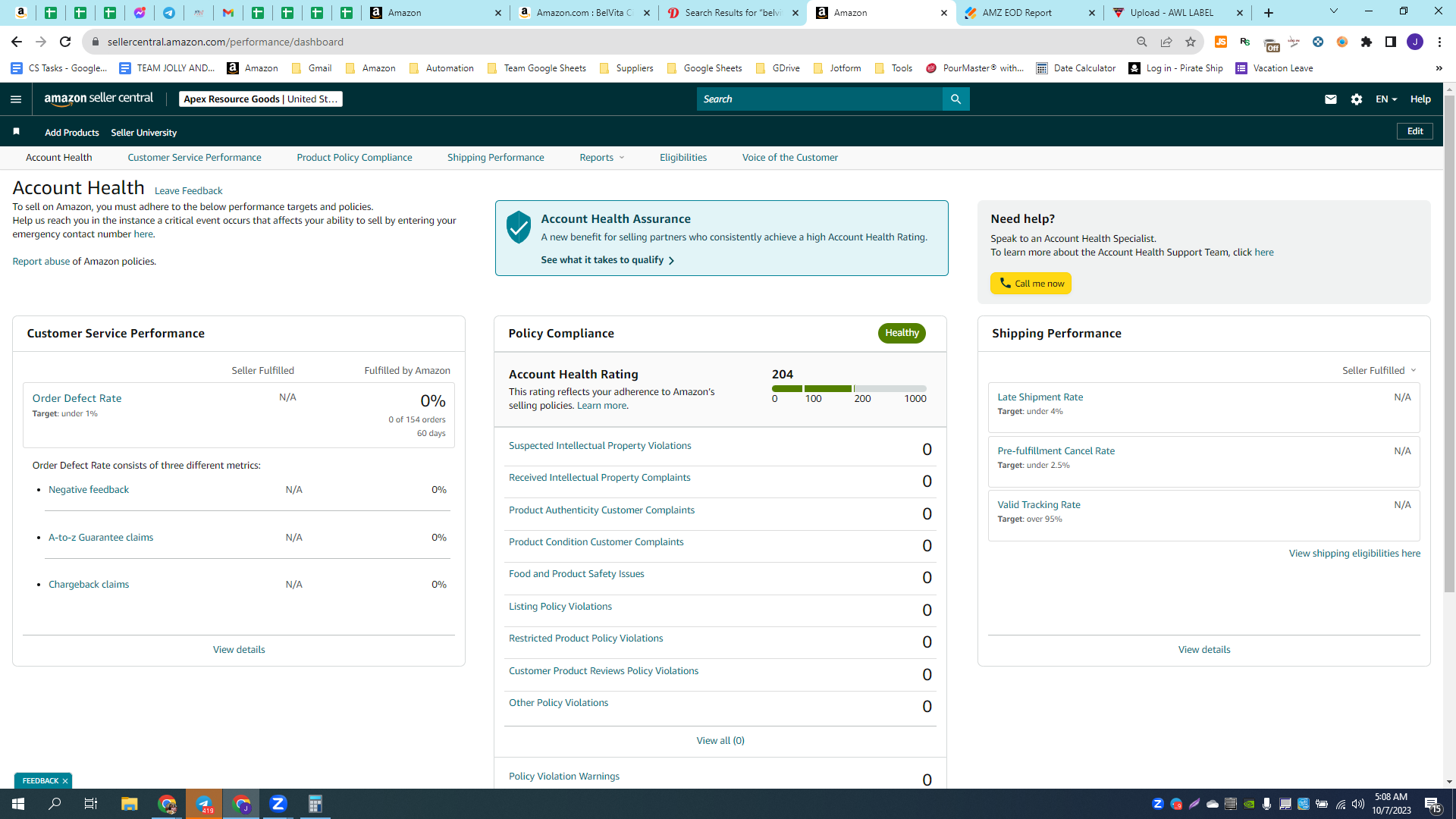
Task: Open the Extensions puzzle icon
Action: [1367, 42]
